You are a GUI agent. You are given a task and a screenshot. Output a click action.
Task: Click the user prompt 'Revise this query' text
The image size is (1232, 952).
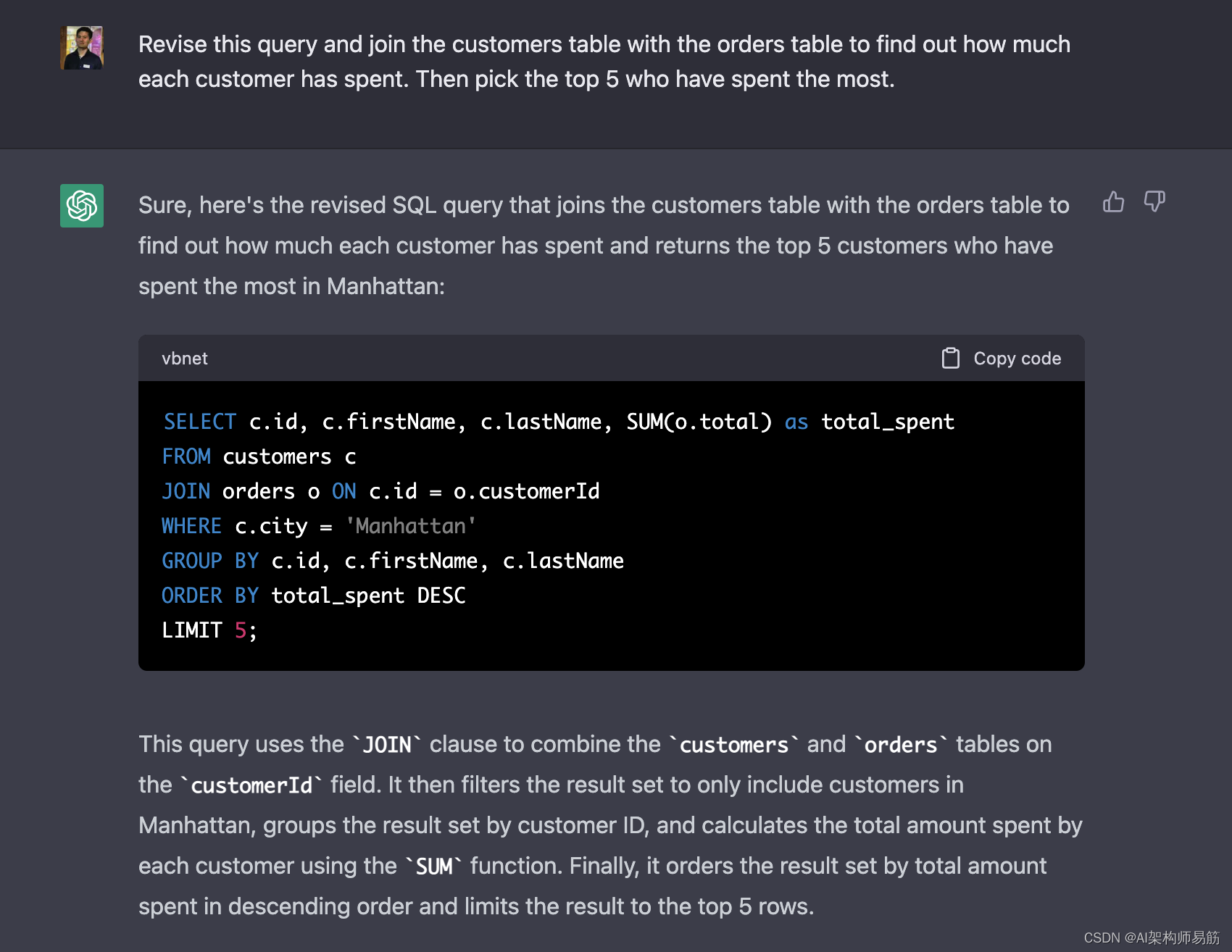(604, 62)
